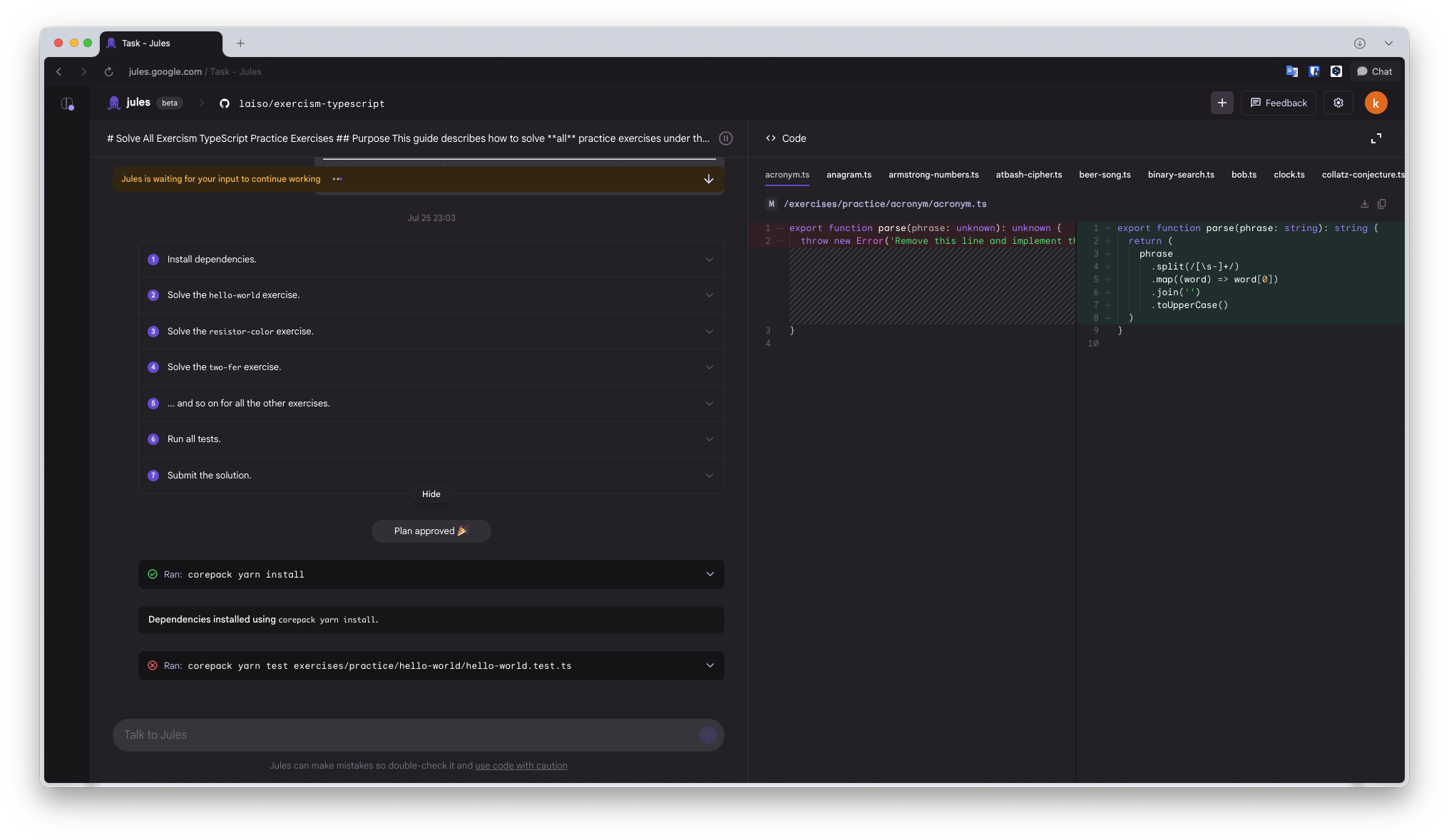This screenshot has height=840, width=1449.
Task: Expand the two-fer exercise step
Action: [431, 367]
